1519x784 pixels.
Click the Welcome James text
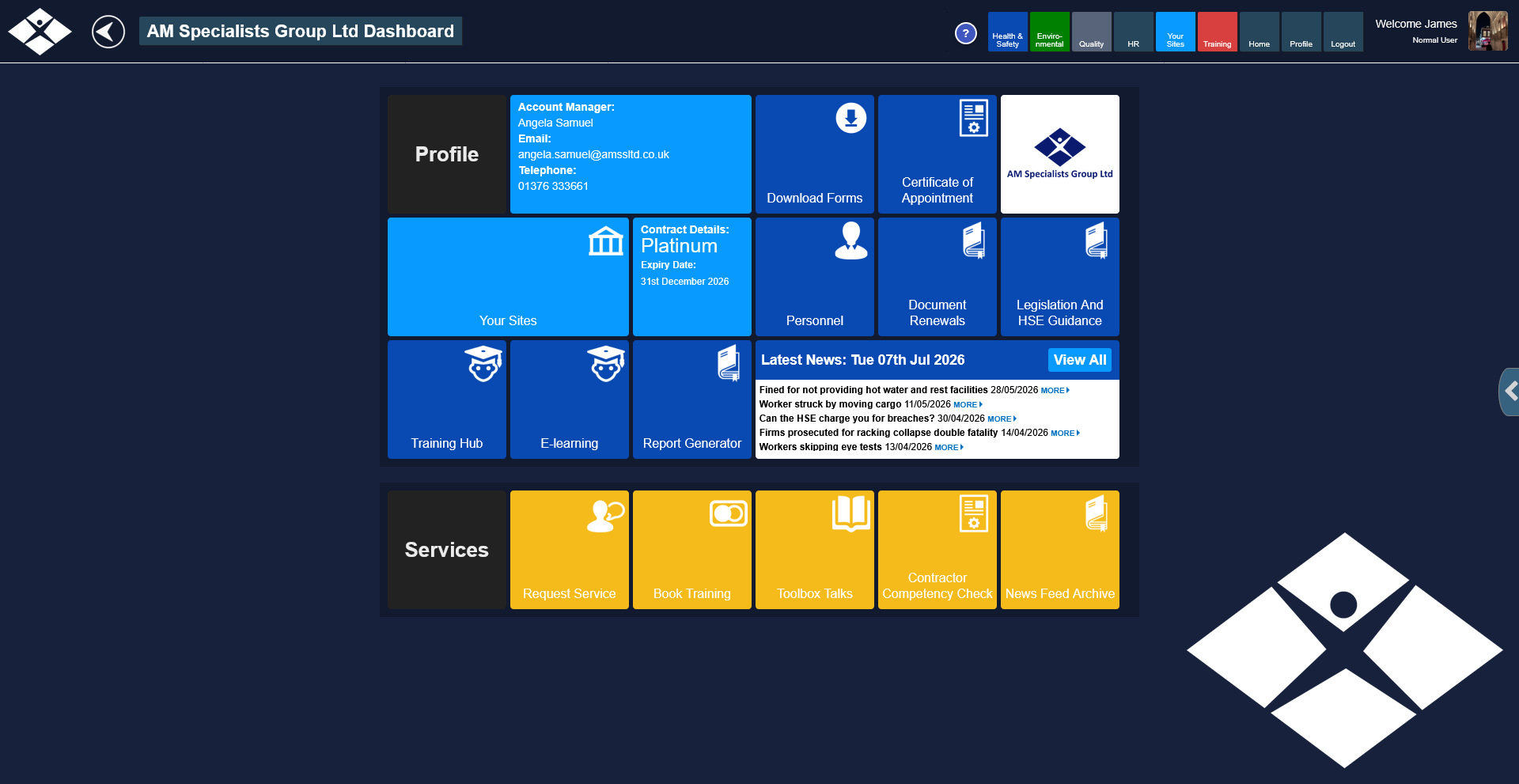tap(1416, 24)
